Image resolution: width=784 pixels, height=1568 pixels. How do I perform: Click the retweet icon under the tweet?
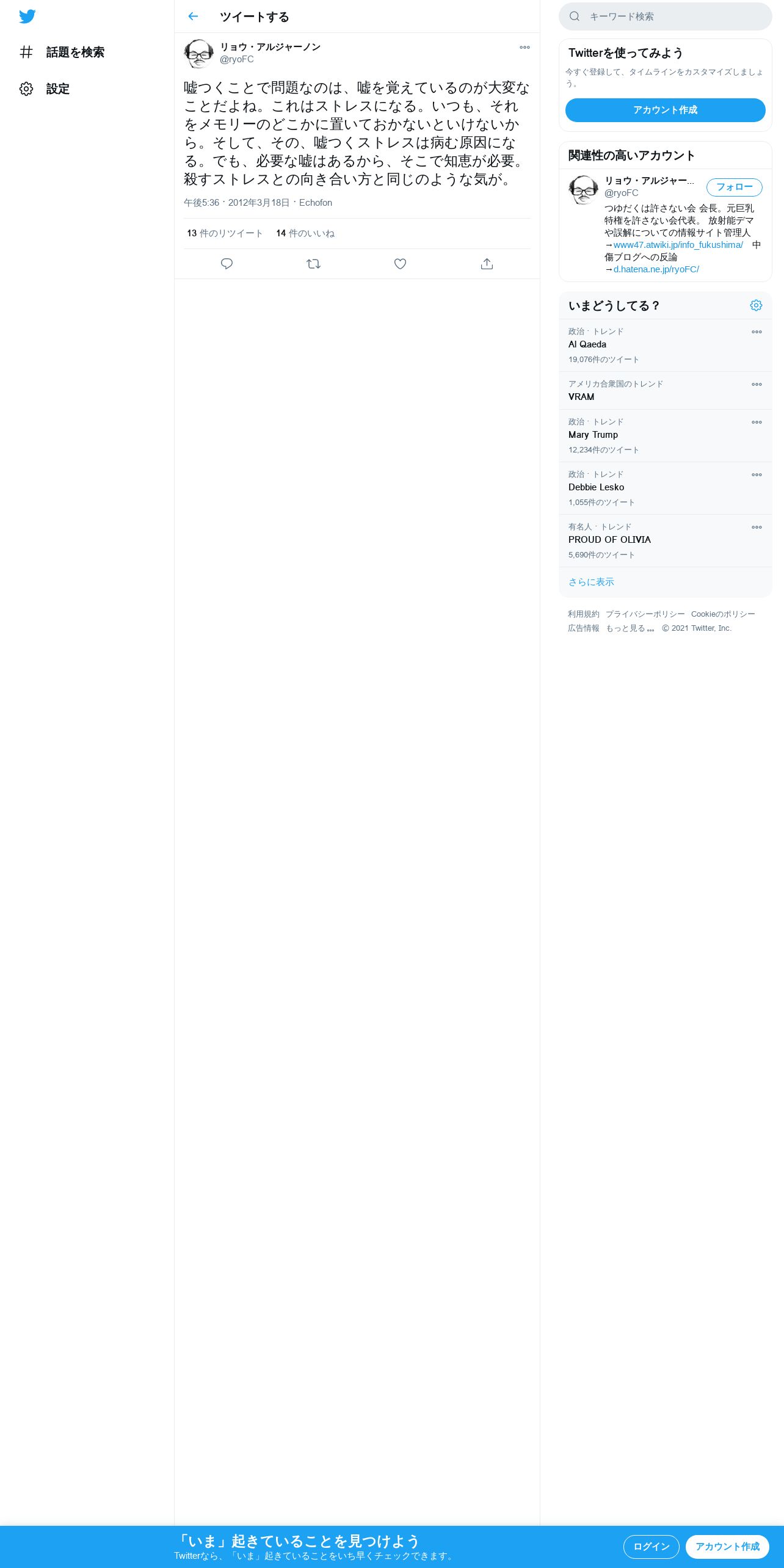(313, 264)
